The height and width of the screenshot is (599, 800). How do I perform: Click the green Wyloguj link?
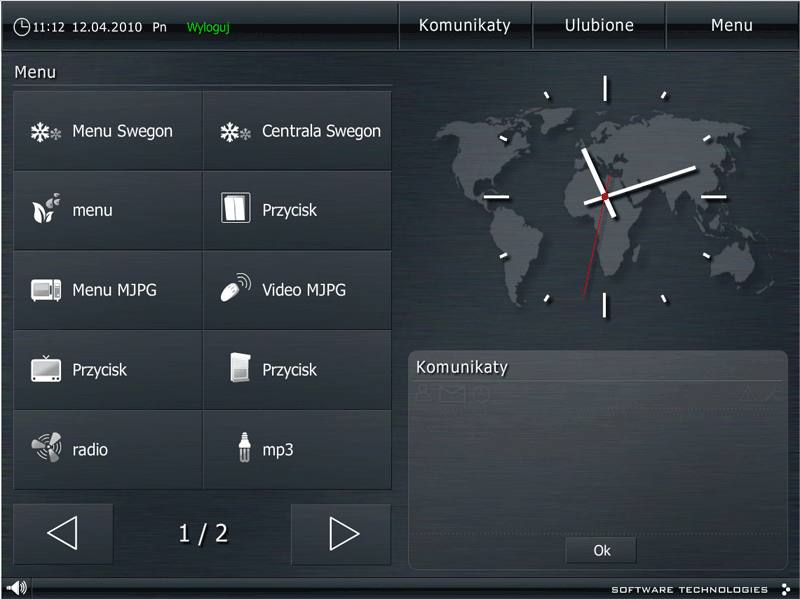pyautogui.click(x=208, y=28)
